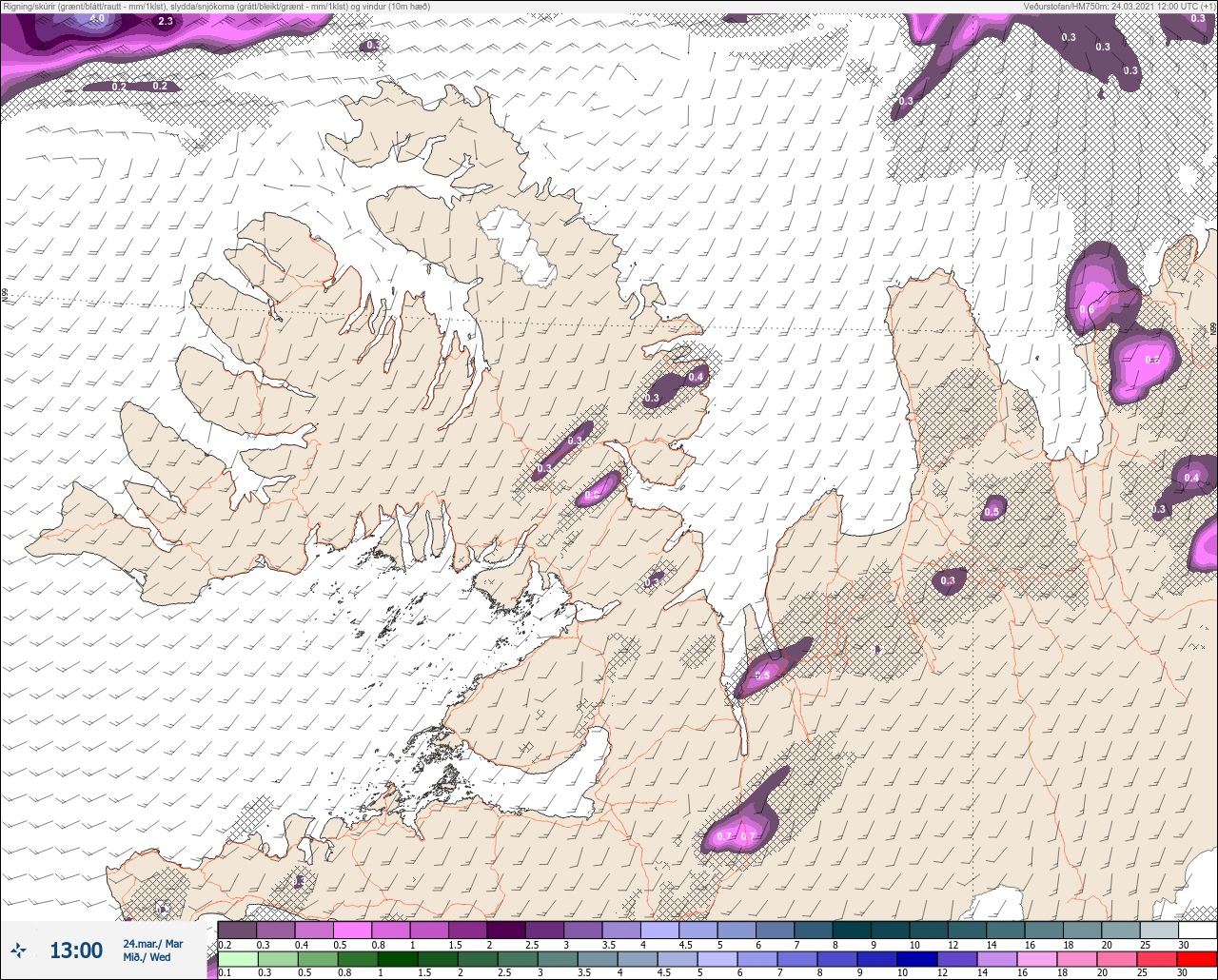1218x980 pixels.
Task: Select upper legend row swatch labeled 20
Action: click(1120, 930)
